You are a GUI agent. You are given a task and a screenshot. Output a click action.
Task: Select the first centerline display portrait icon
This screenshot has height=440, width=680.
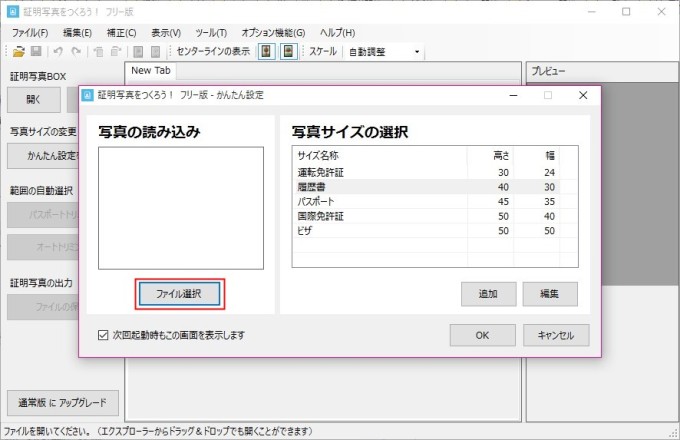[267, 51]
